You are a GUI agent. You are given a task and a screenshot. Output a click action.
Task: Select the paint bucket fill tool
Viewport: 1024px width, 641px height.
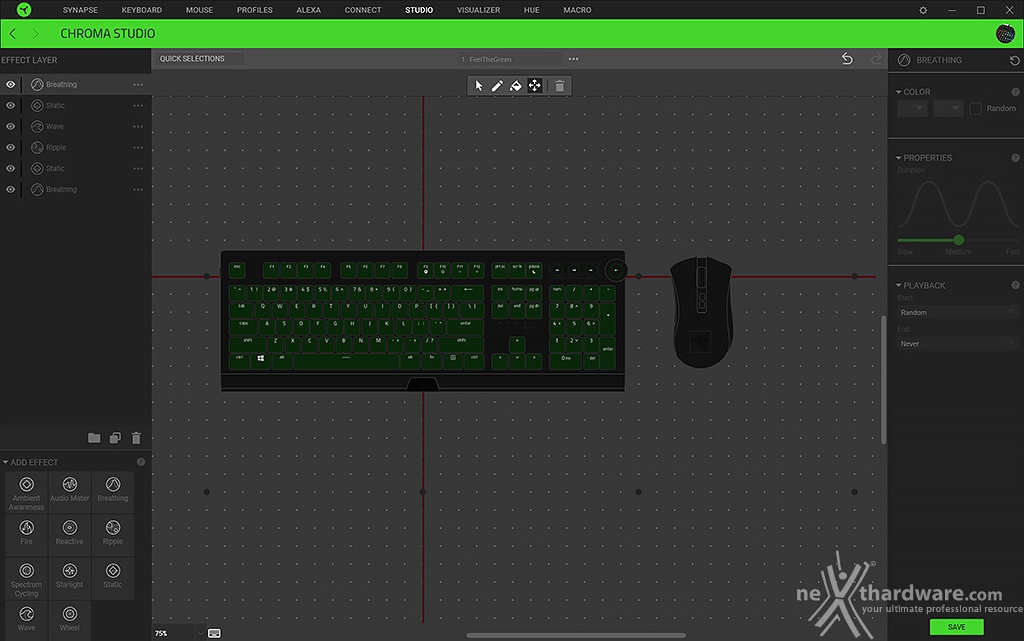click(x=515, y=86)
